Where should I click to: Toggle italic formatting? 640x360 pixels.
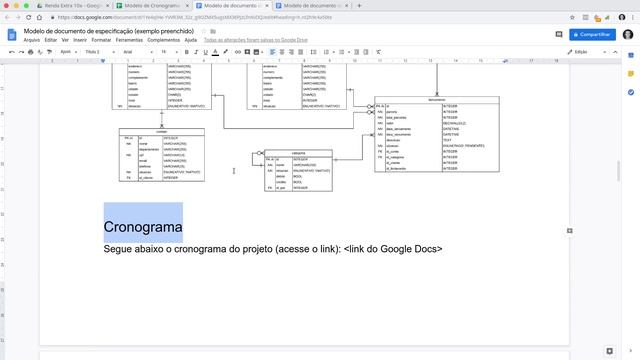click(196, 52)
